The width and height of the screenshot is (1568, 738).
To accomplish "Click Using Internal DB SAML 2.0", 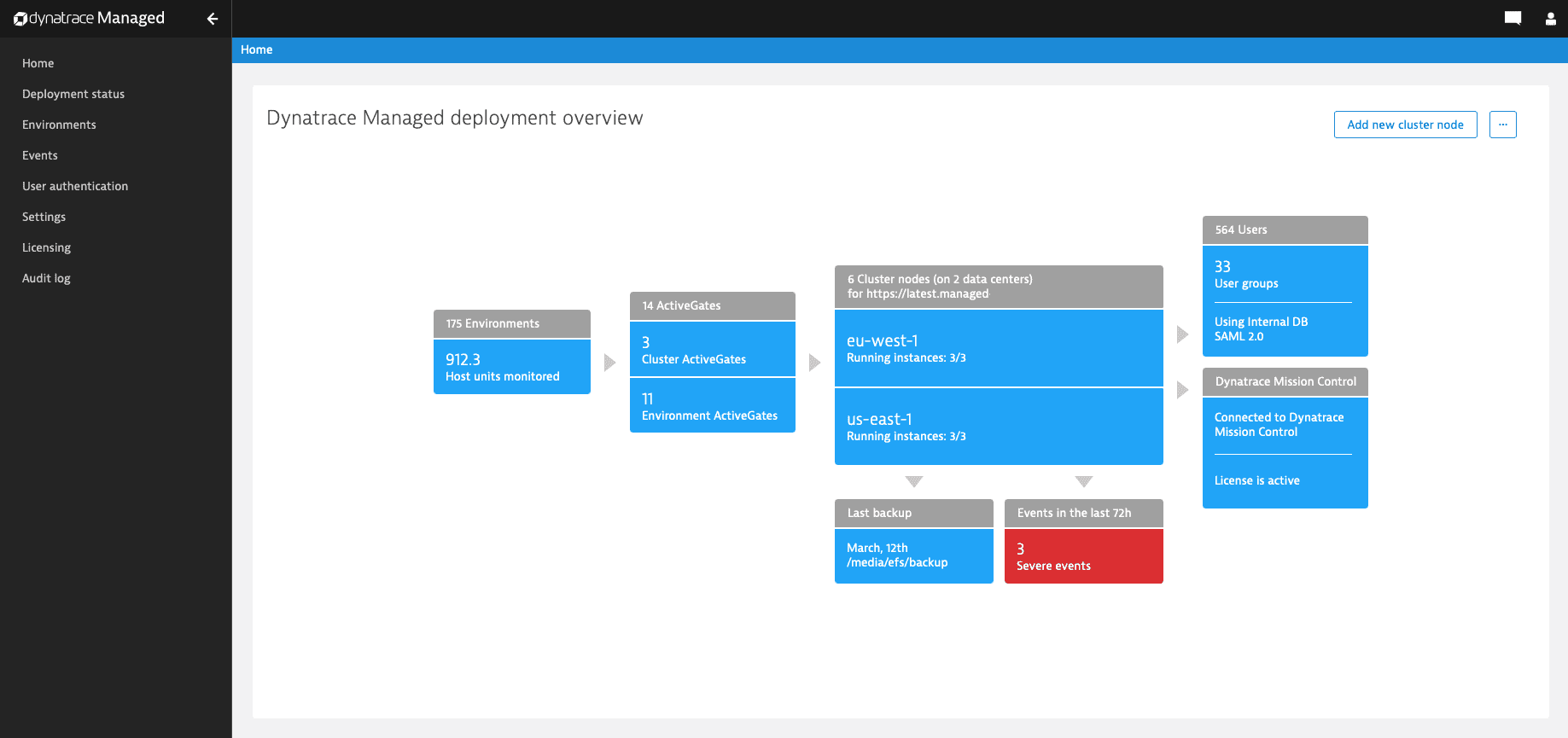I will [1261, 328].
